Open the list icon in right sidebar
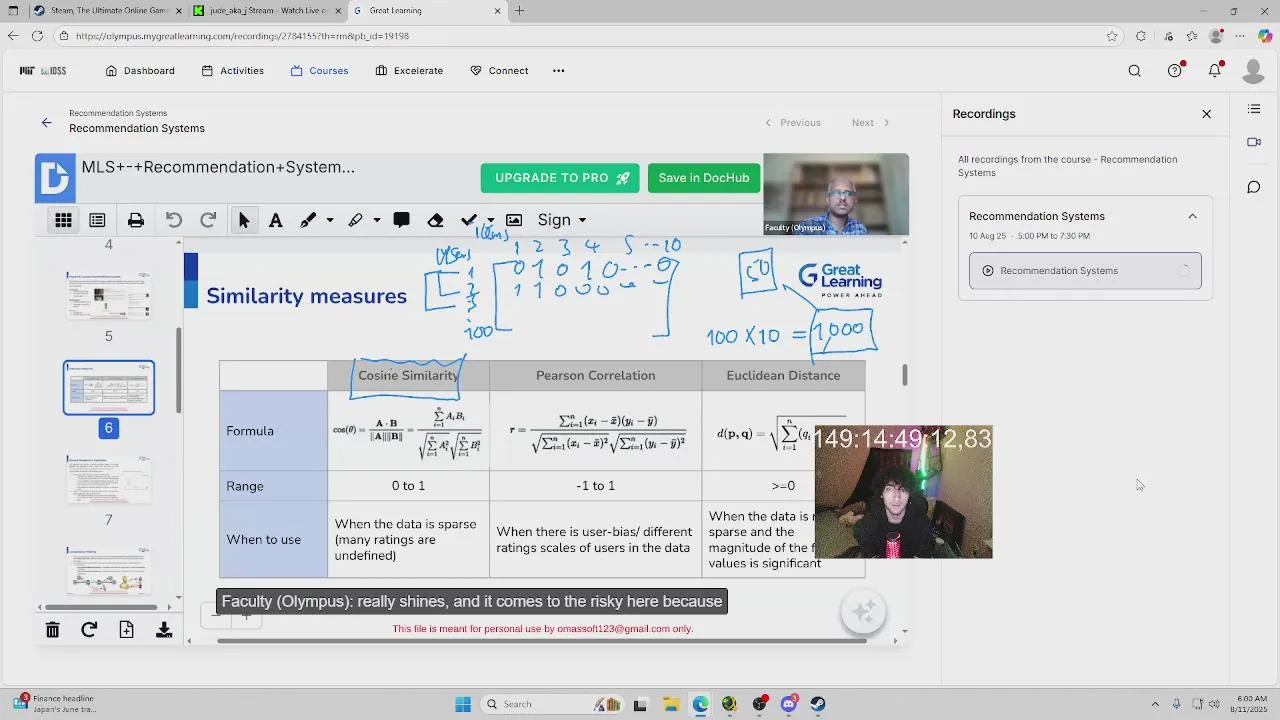This screenshot has width=1280, height=720. pos(1254,109)
